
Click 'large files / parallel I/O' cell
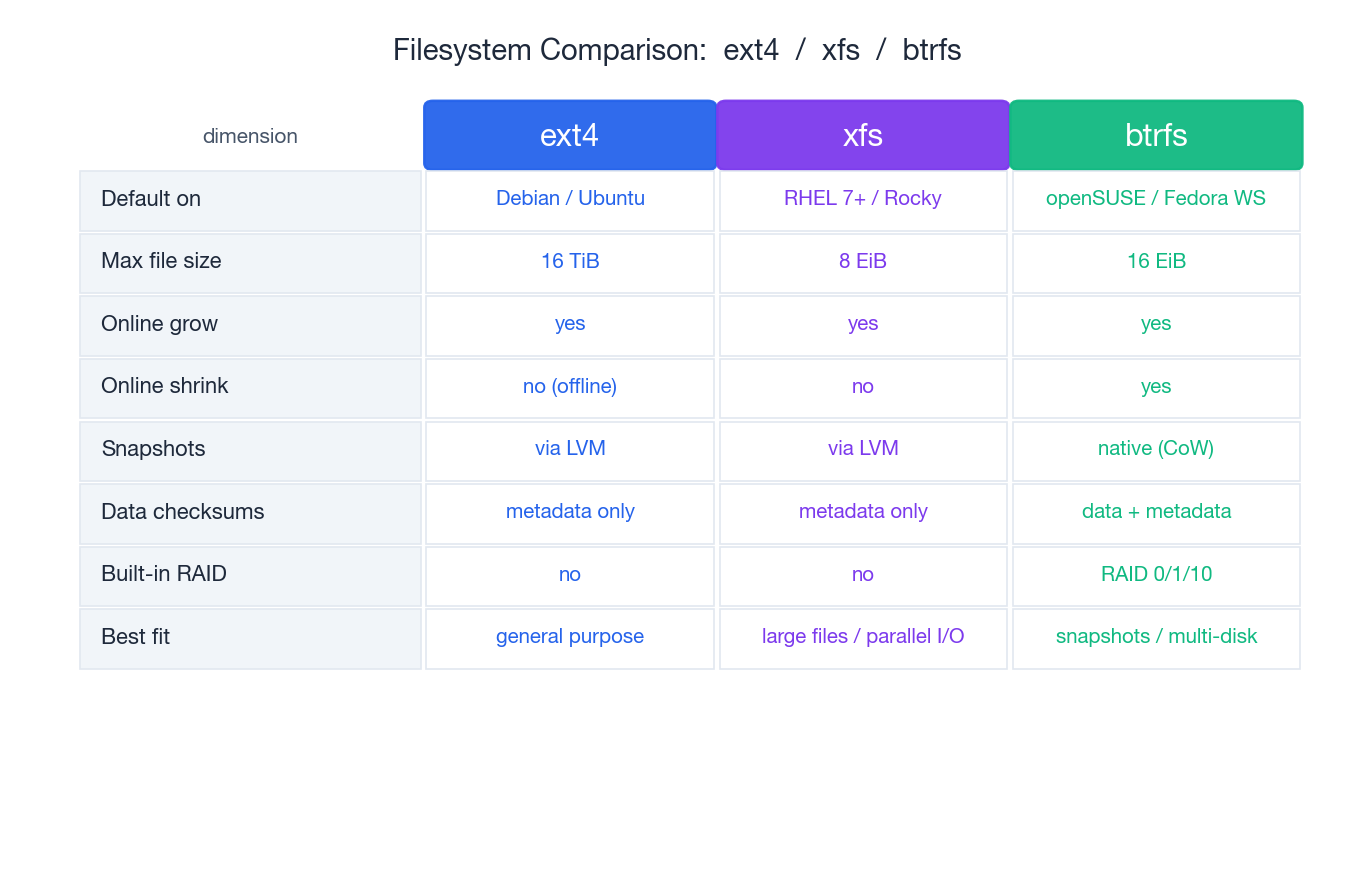(862, 637)
